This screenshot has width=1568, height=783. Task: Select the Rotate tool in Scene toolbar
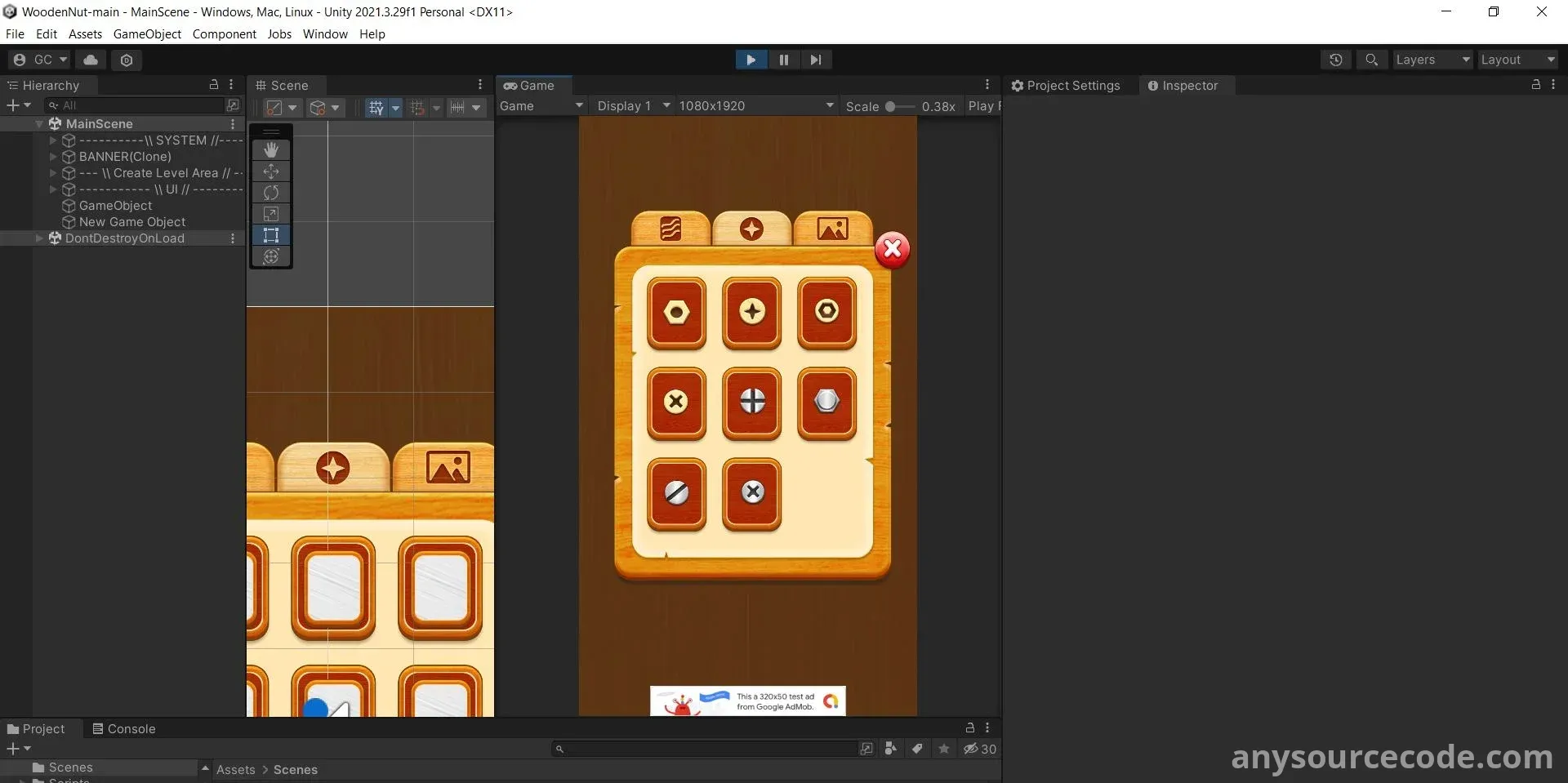point(271,193)
